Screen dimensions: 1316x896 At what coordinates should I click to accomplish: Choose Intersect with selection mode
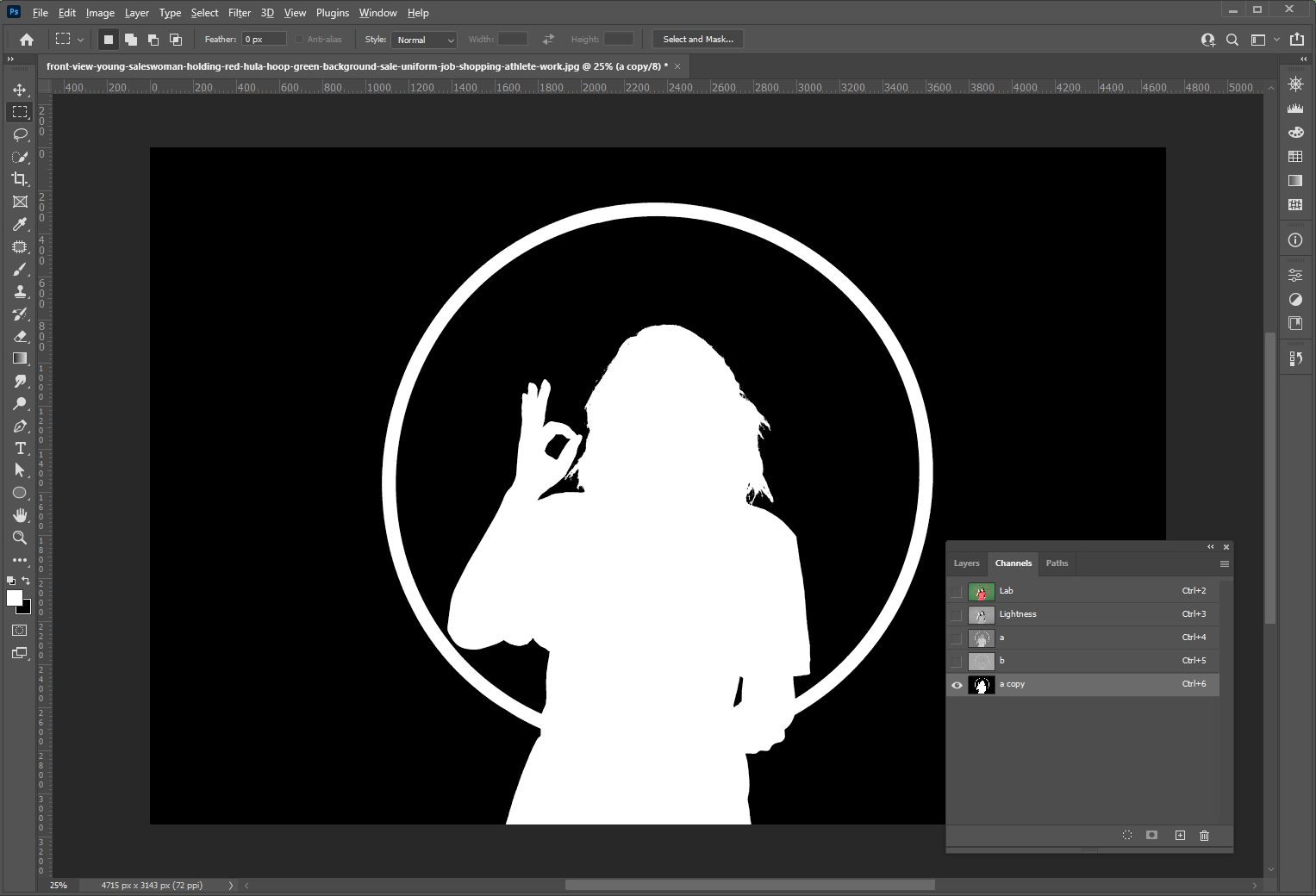click(176, 40)
